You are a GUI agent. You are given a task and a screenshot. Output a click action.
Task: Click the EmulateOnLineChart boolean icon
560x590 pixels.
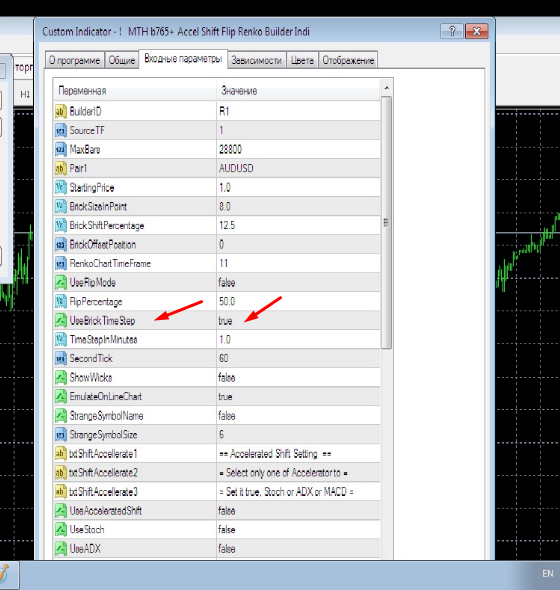coord(61,397)
